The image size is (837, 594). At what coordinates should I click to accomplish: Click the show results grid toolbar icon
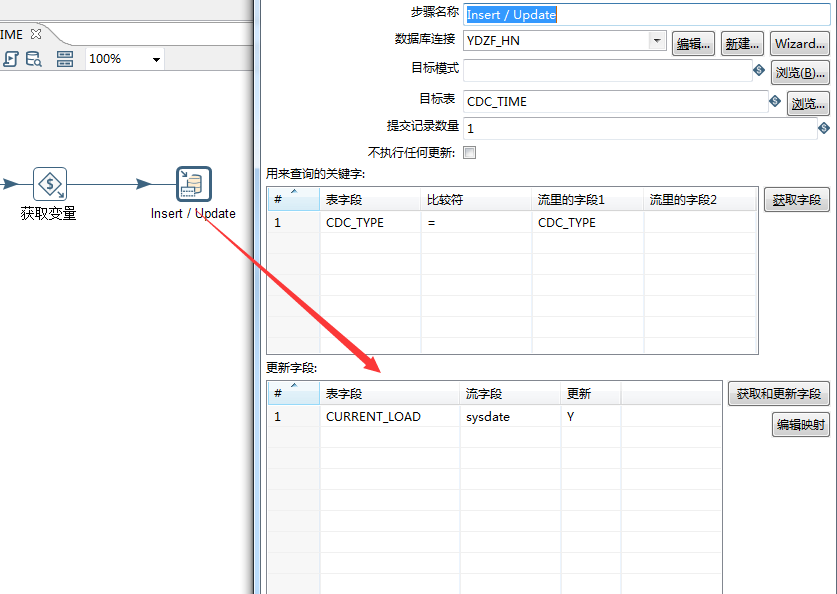pos(65,59)
